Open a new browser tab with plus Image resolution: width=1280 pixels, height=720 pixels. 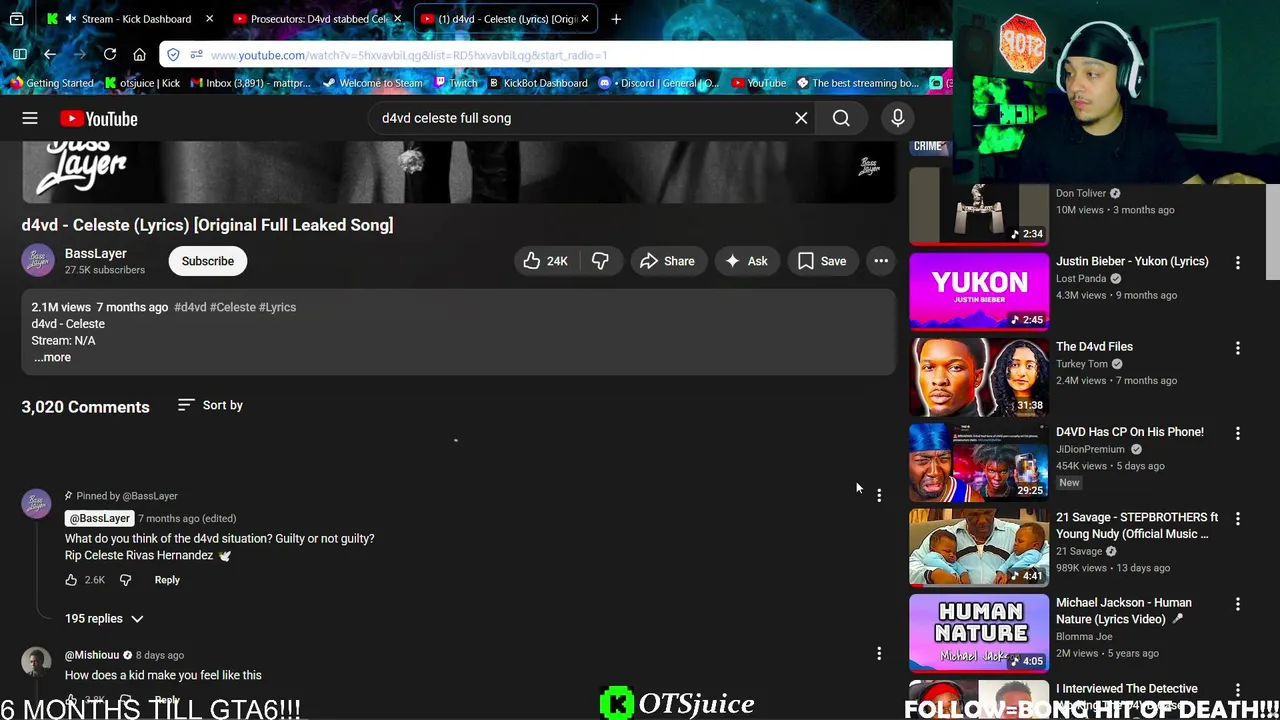[x=616, y=19]
